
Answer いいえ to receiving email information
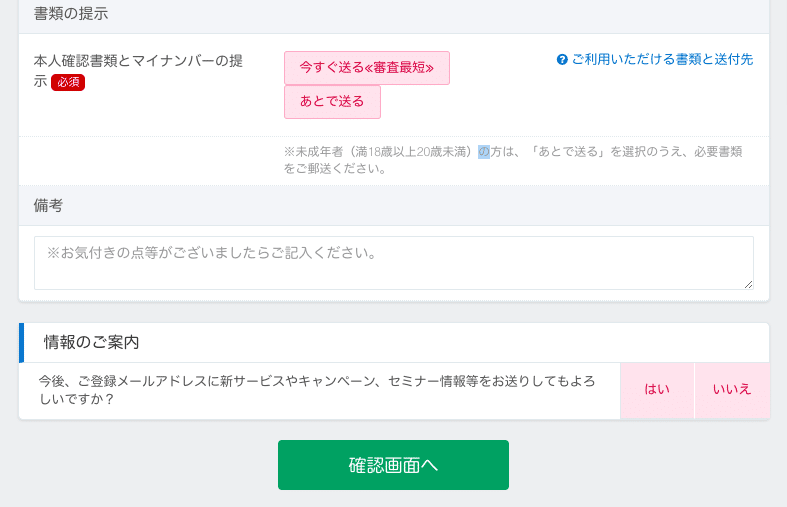coord(732,390)
